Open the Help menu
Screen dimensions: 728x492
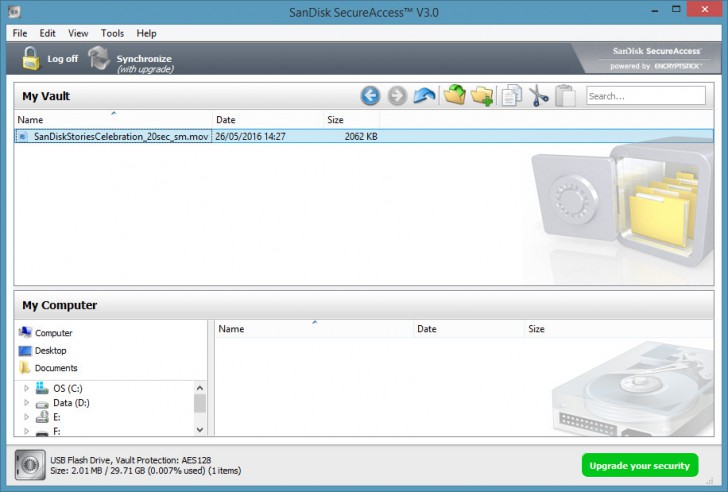coord(146,33)
